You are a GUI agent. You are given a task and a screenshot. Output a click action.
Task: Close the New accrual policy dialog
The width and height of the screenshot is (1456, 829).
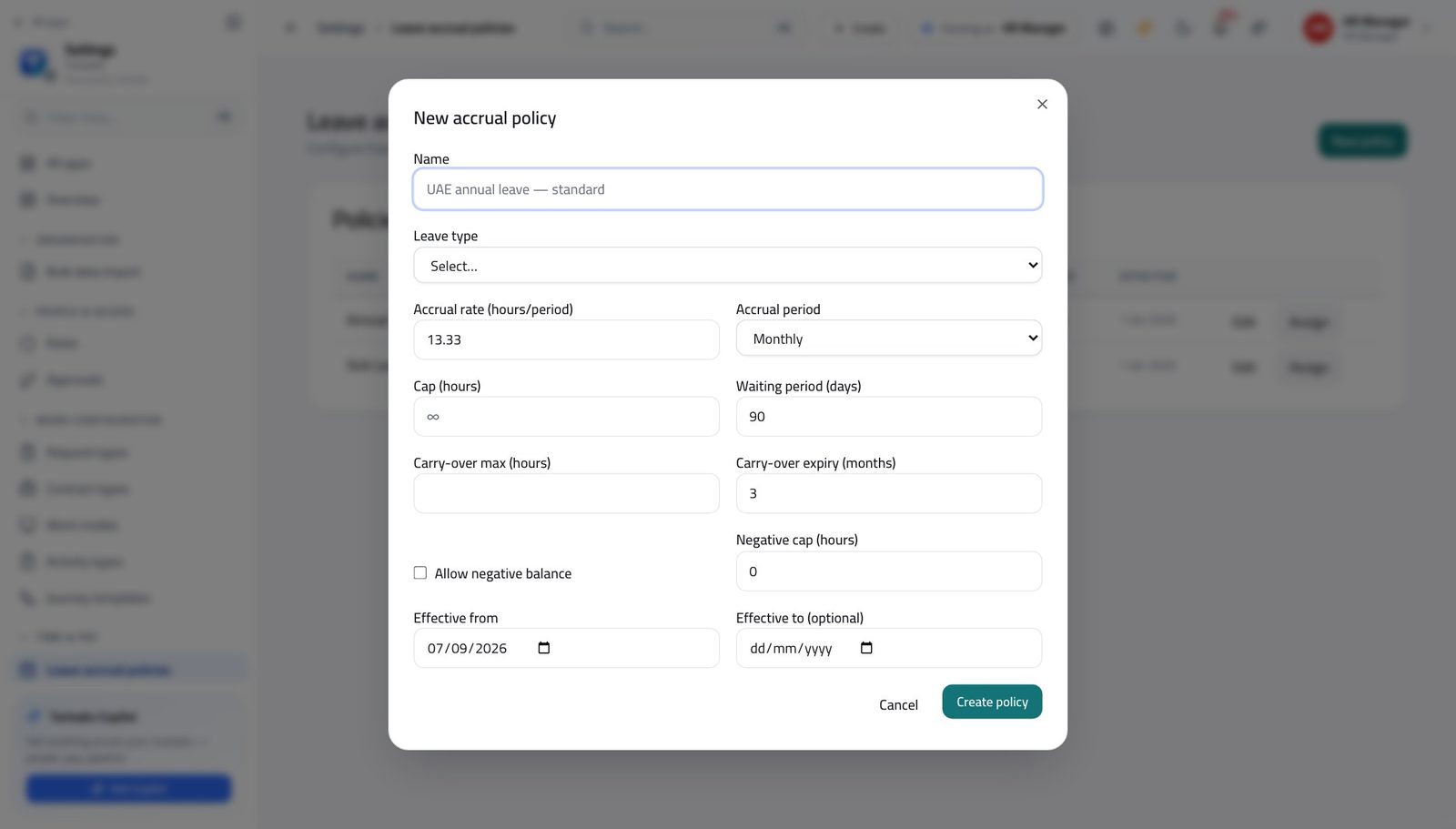tap(1042, 105)
